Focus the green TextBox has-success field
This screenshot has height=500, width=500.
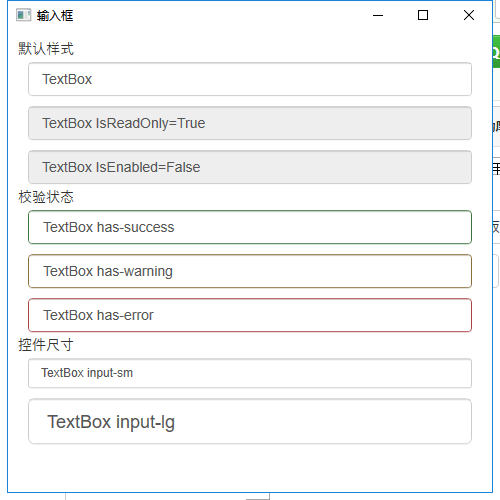[x=250, y=227]
